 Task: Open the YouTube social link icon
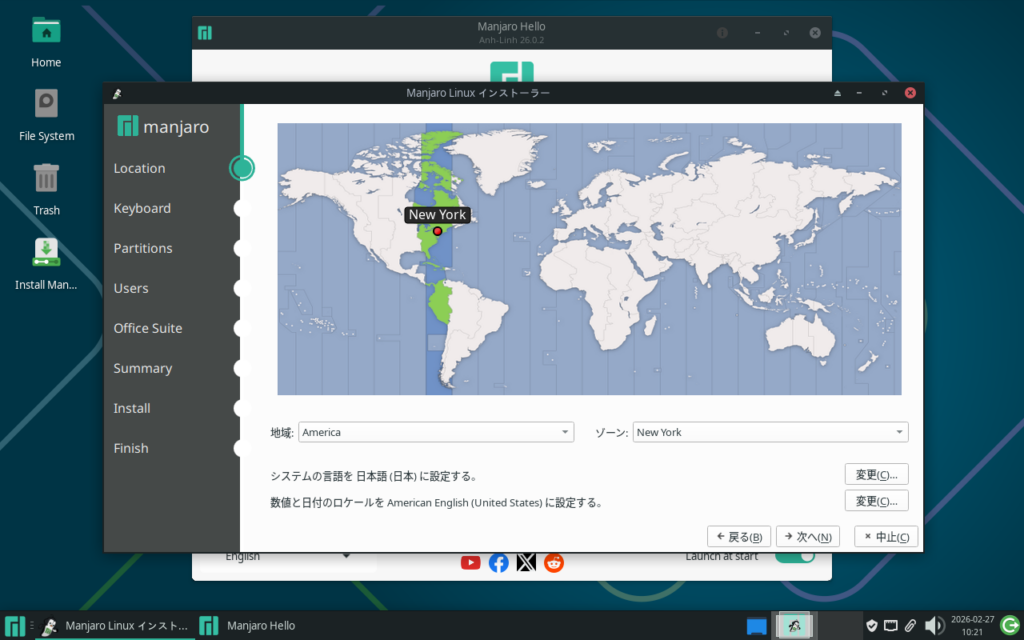[x=470, y=562]
